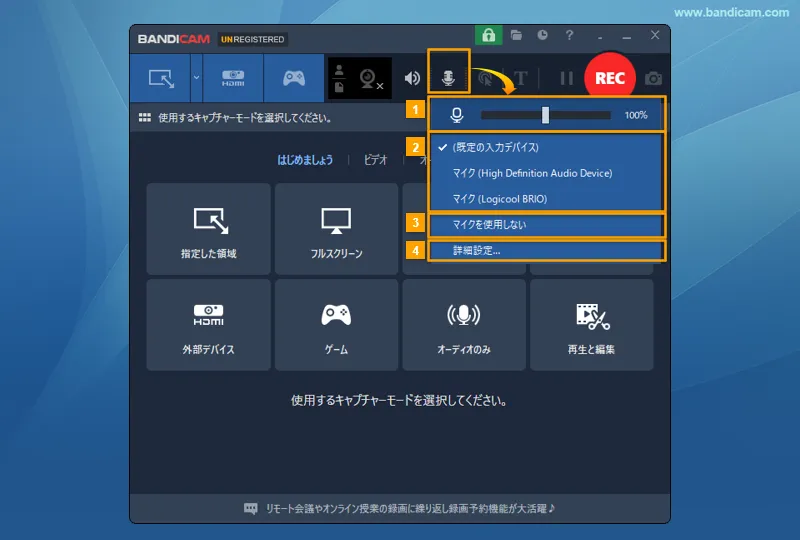
Task: Toggle the webcam overlay icon
Action: click(370, 79)
